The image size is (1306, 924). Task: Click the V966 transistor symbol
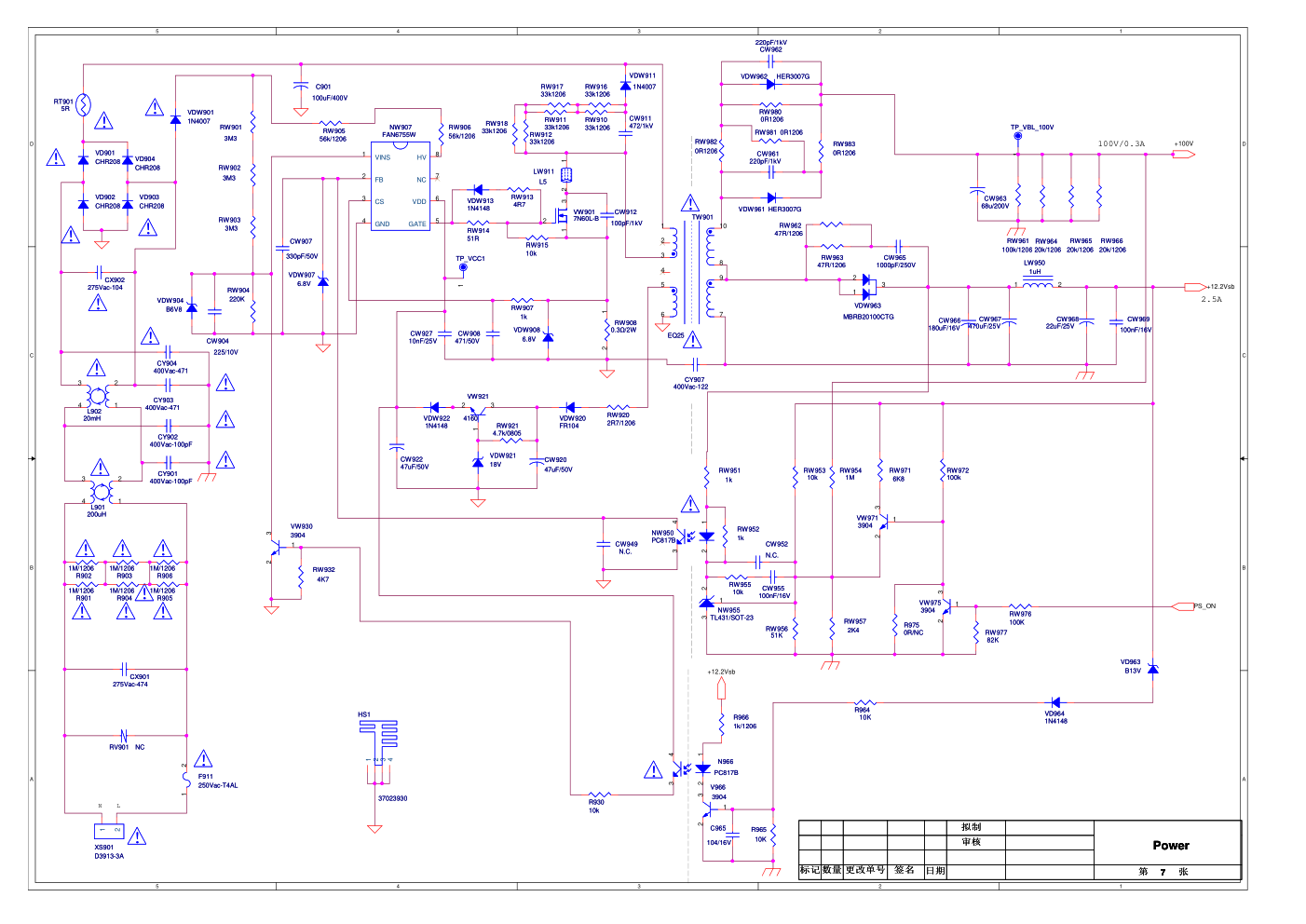(708, 809)
